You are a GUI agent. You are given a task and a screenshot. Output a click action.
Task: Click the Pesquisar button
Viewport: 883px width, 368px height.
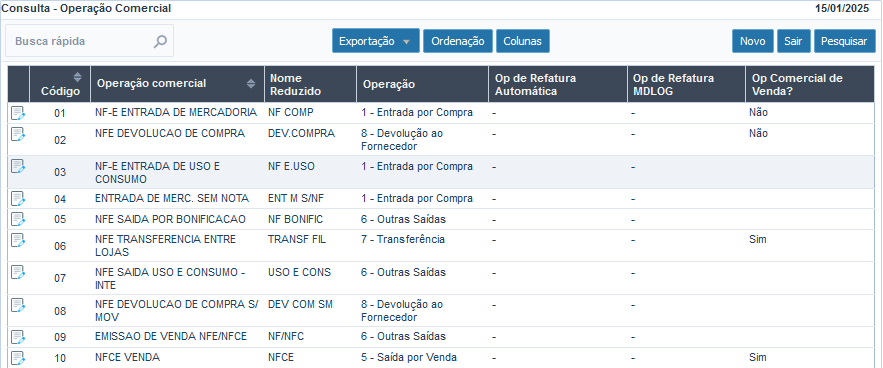[844, 41]
